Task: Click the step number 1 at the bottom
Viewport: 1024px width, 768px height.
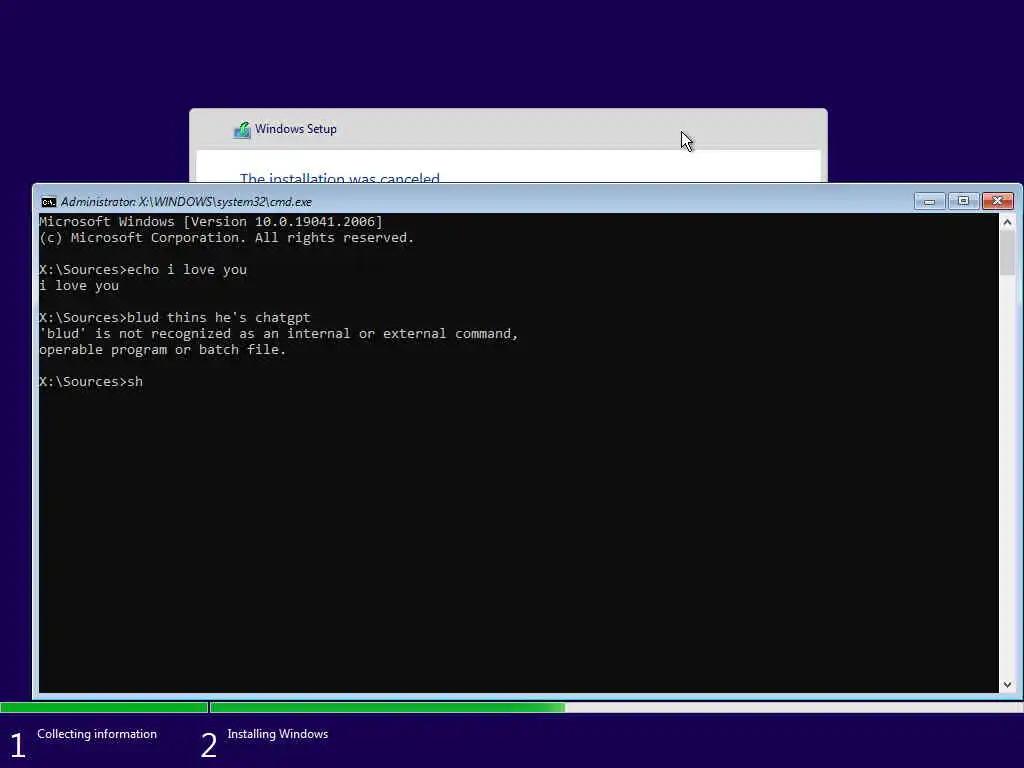Action: pos(18,745)
